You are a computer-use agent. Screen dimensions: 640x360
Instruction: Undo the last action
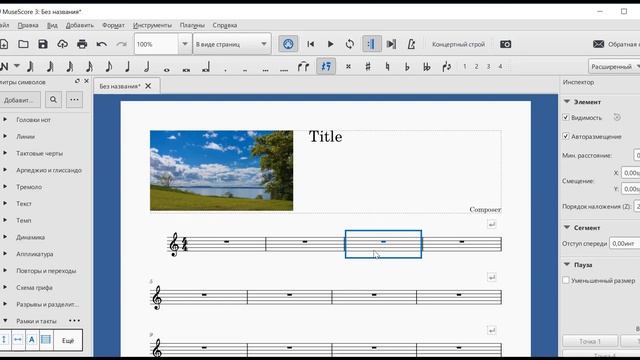point(102,44)
